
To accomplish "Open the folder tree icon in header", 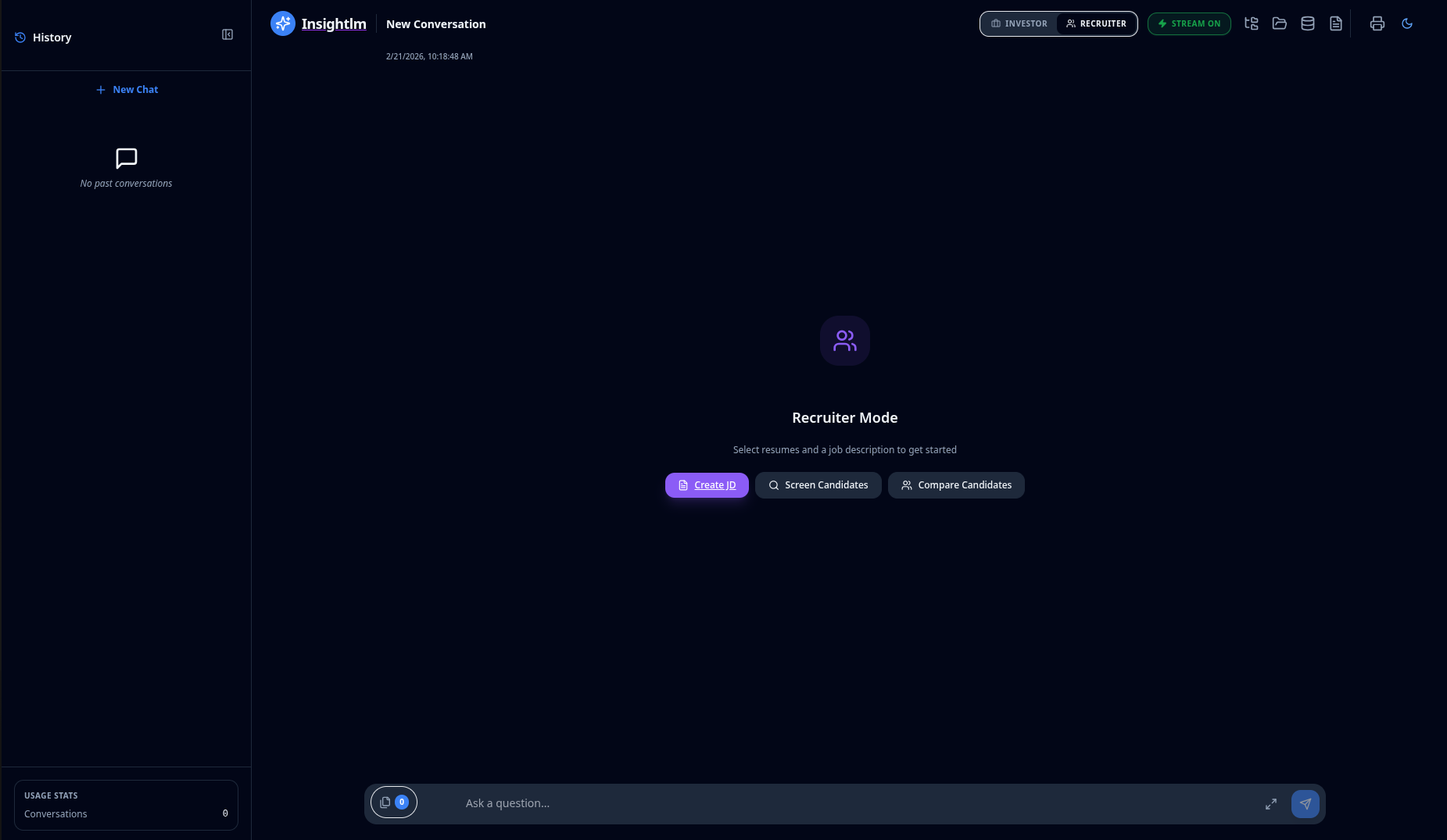I will click(1251, 23).
